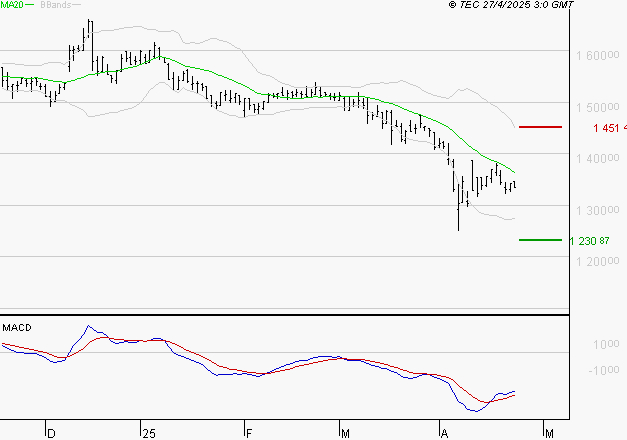This screenshot has width=627, height=440.
Task: Click the MACD panel label
Action: 17,327
